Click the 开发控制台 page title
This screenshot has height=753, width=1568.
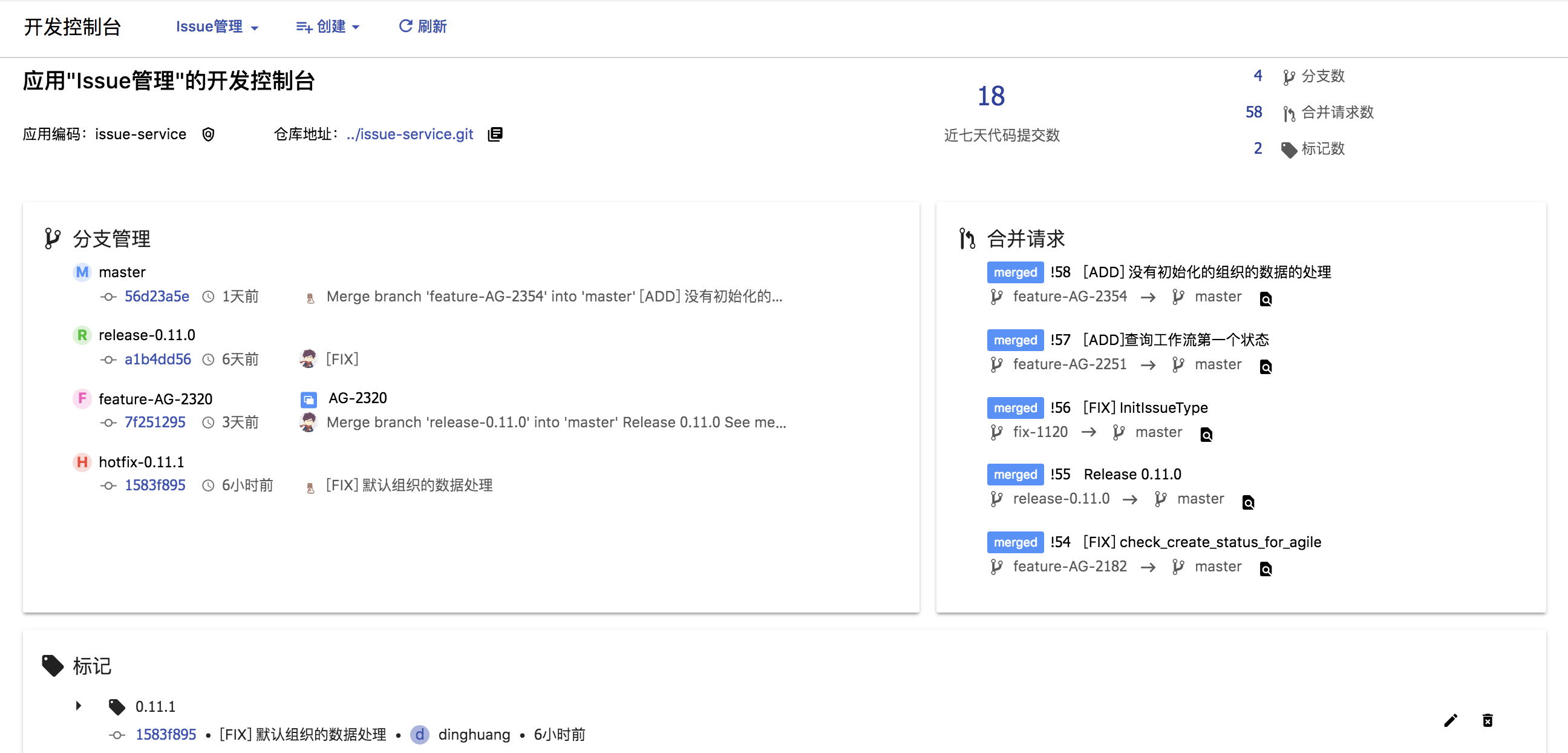point(73,27)
